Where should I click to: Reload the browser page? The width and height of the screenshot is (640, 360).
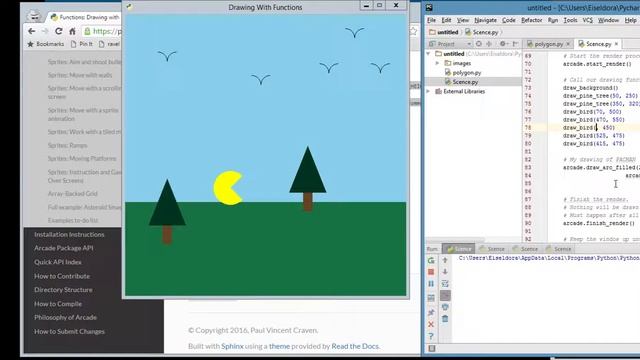[x=59, y=31]
